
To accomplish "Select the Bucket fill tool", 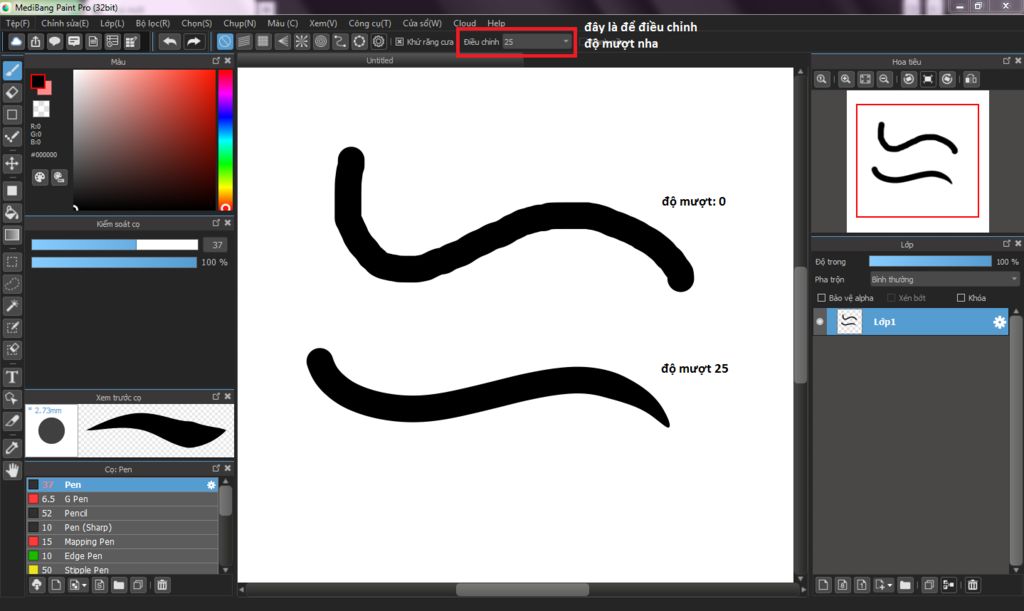I will pyautogui.click(x=12, y=212).
